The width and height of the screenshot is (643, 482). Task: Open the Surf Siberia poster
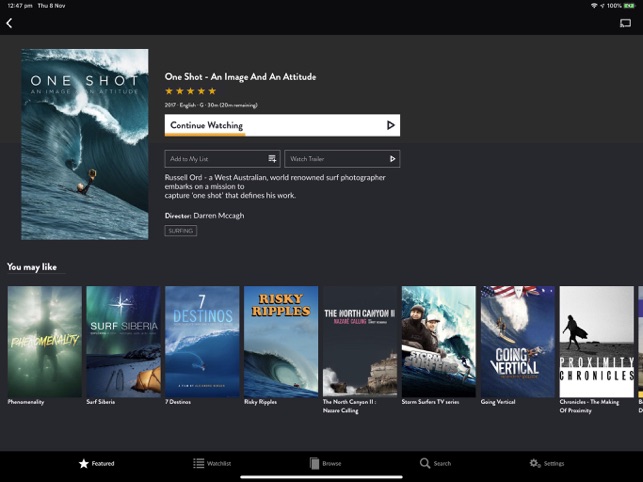click(123, 341)
